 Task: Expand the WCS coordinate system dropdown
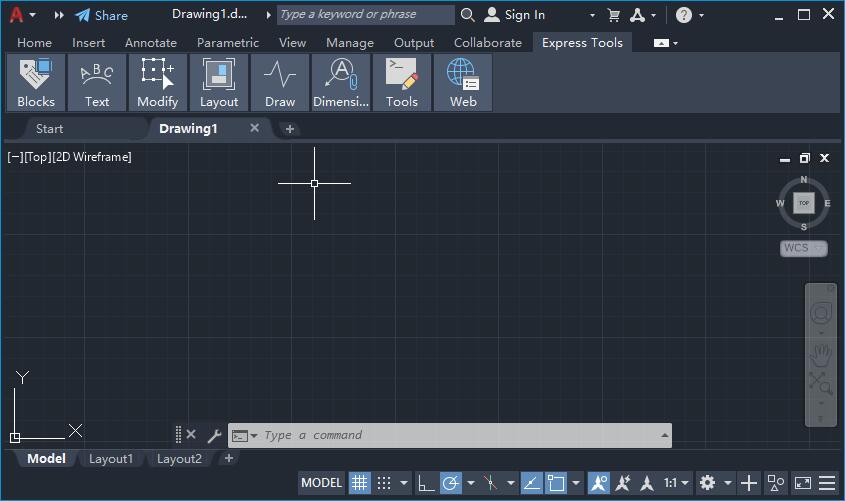pyautogui.click(x=818, y=248)
